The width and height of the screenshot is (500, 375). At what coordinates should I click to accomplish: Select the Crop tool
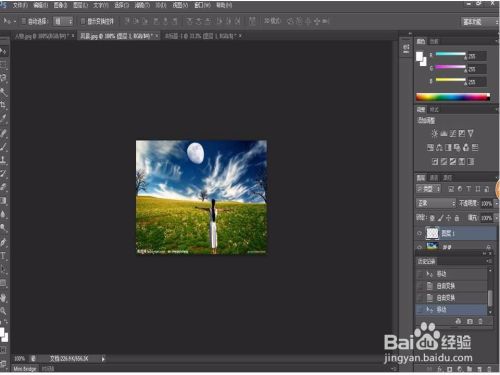(x=3, y=105)
